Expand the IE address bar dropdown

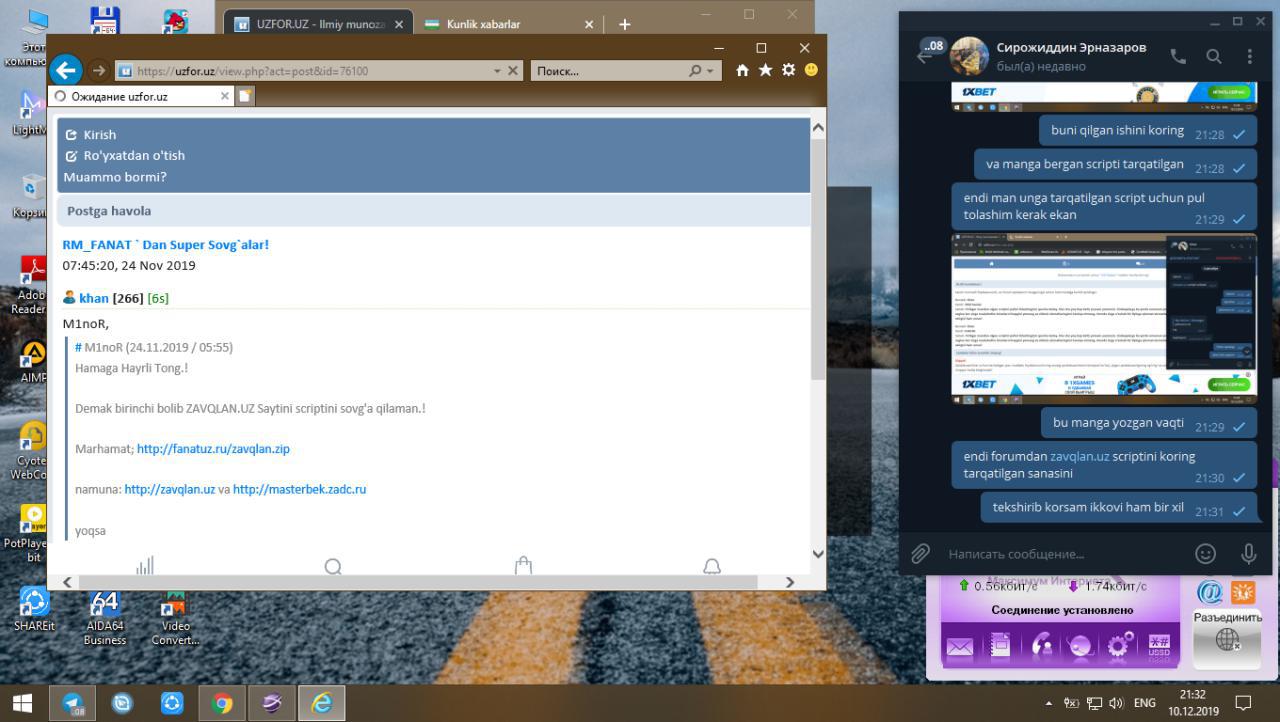(497, 71)
